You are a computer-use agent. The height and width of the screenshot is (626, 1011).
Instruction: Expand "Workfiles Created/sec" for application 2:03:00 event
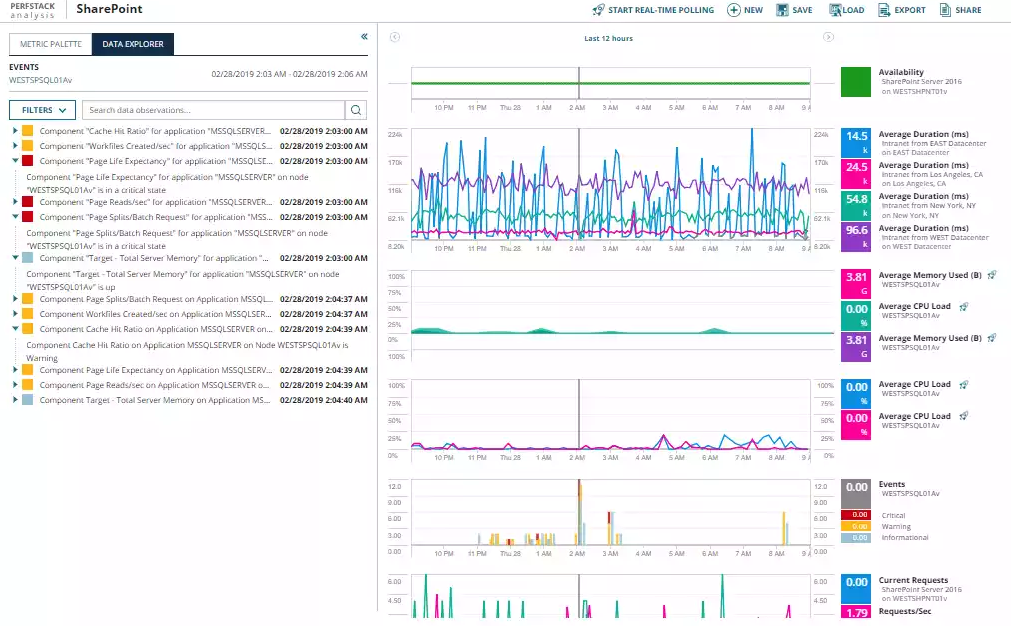point(15,146)
